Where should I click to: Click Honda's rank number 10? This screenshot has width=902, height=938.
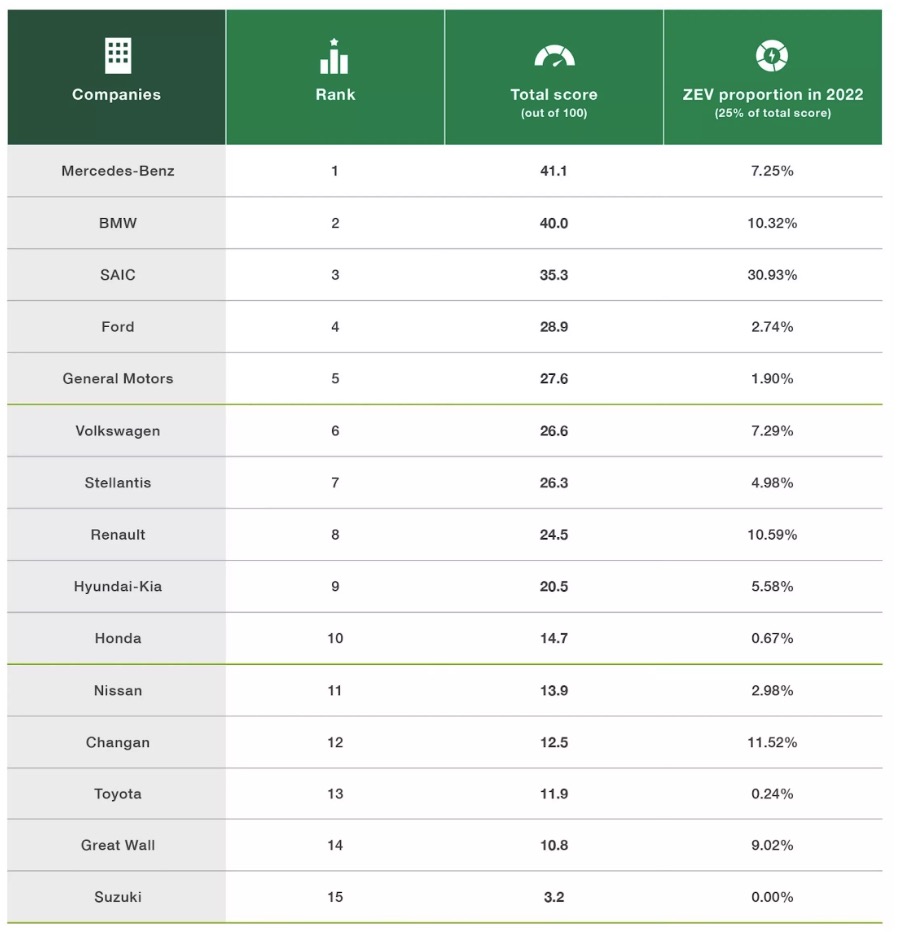tap(335, 638)
